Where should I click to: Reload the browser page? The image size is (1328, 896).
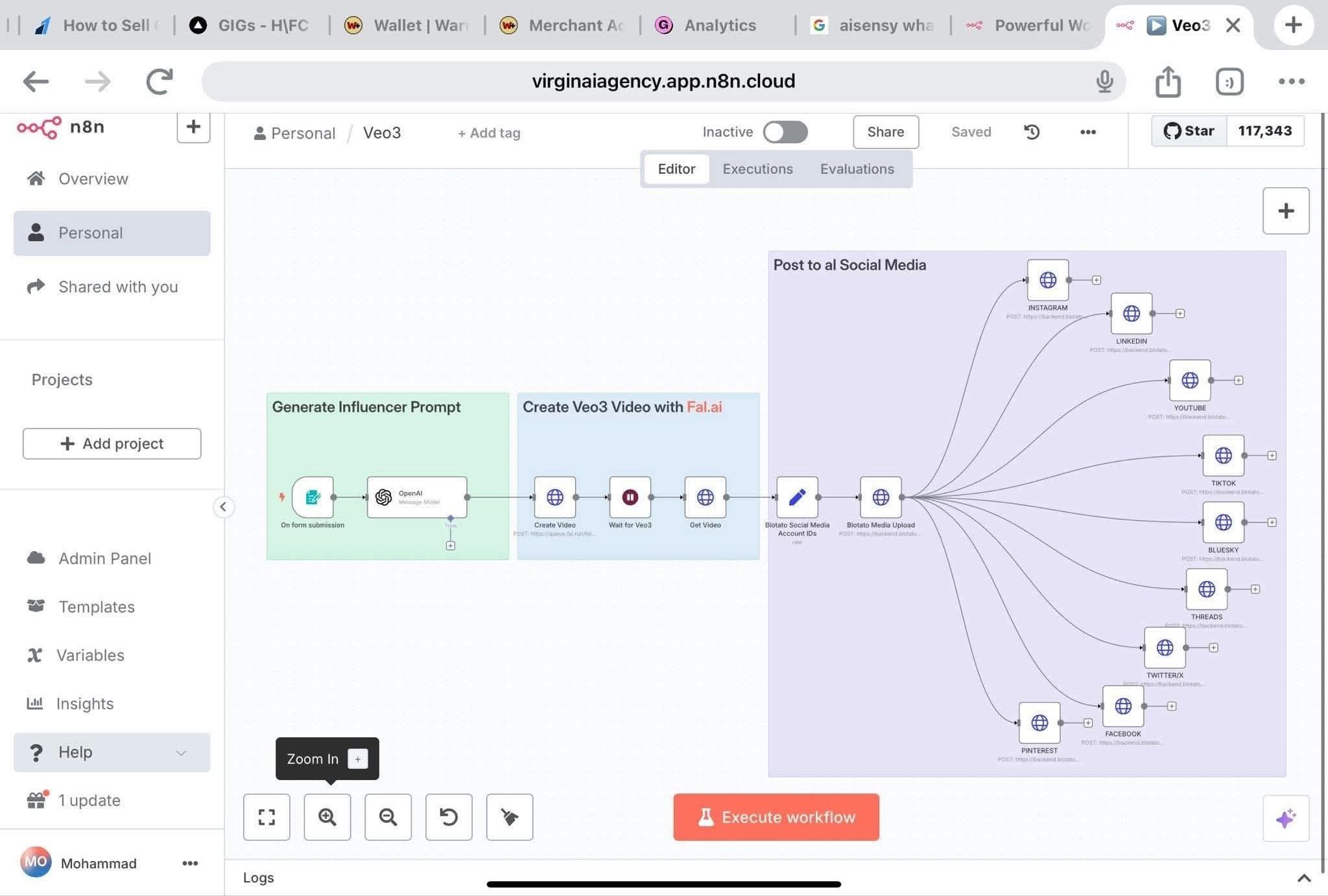pyautogui.click(x=160, y=82)
